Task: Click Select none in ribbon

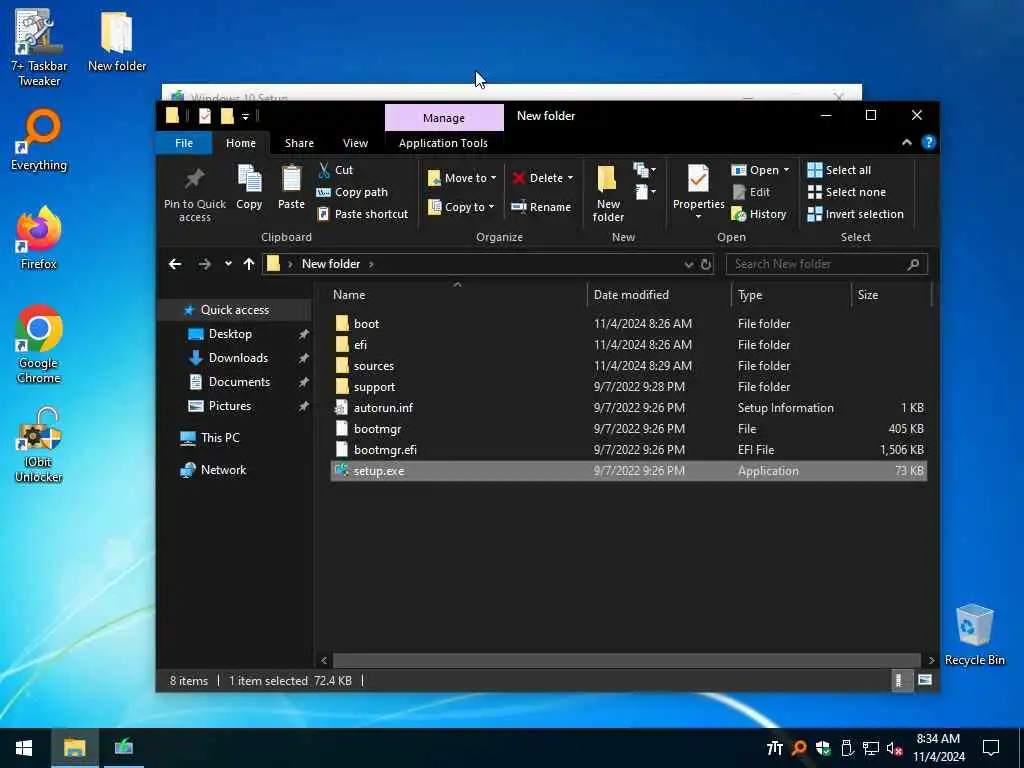Action: click(x=847, y=192)
